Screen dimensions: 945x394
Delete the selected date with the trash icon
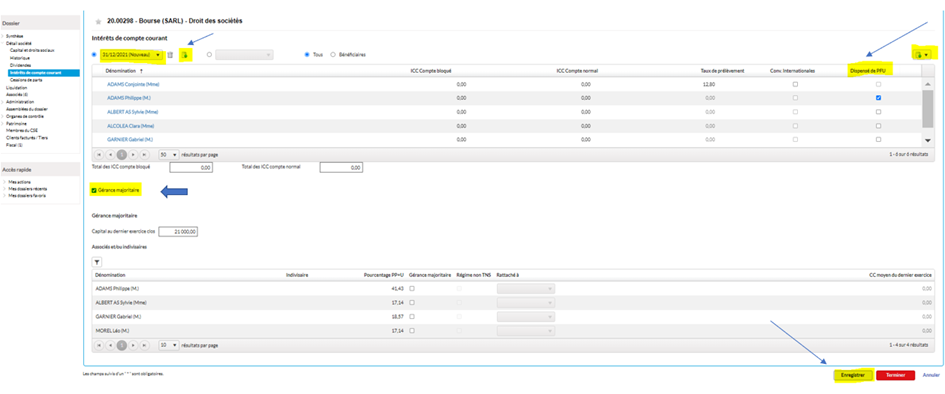171,55
